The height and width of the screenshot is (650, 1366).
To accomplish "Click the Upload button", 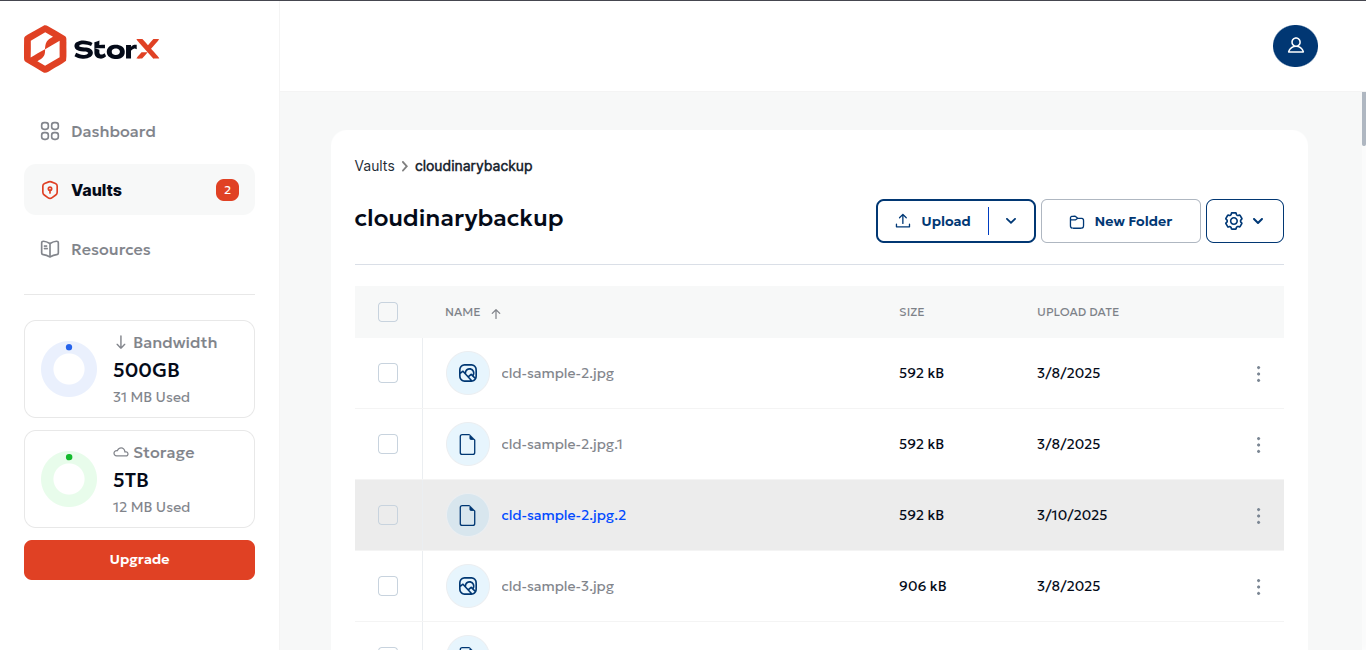I will click(933, 221).
